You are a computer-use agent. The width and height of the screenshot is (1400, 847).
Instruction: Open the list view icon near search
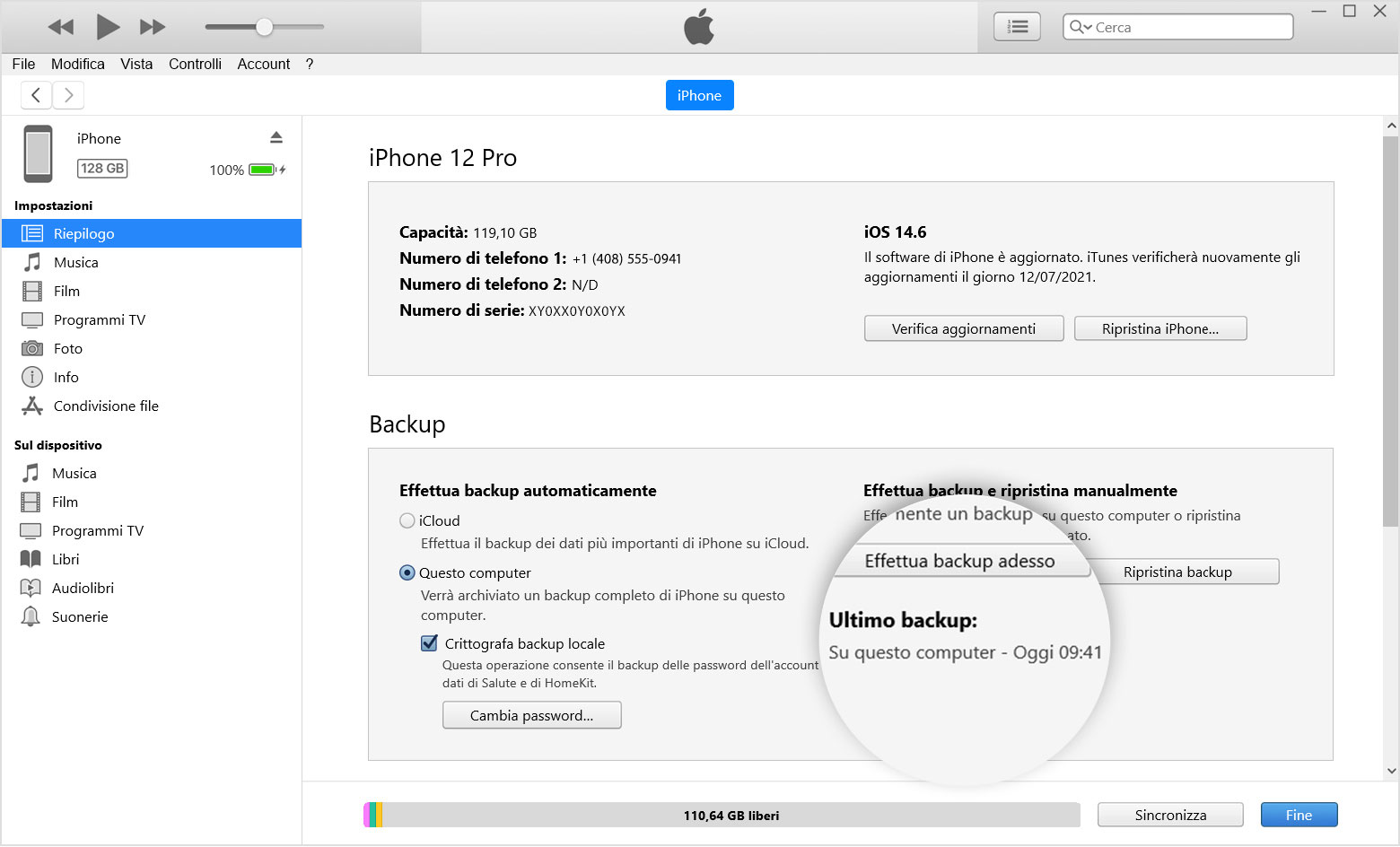click(1017, 27)
